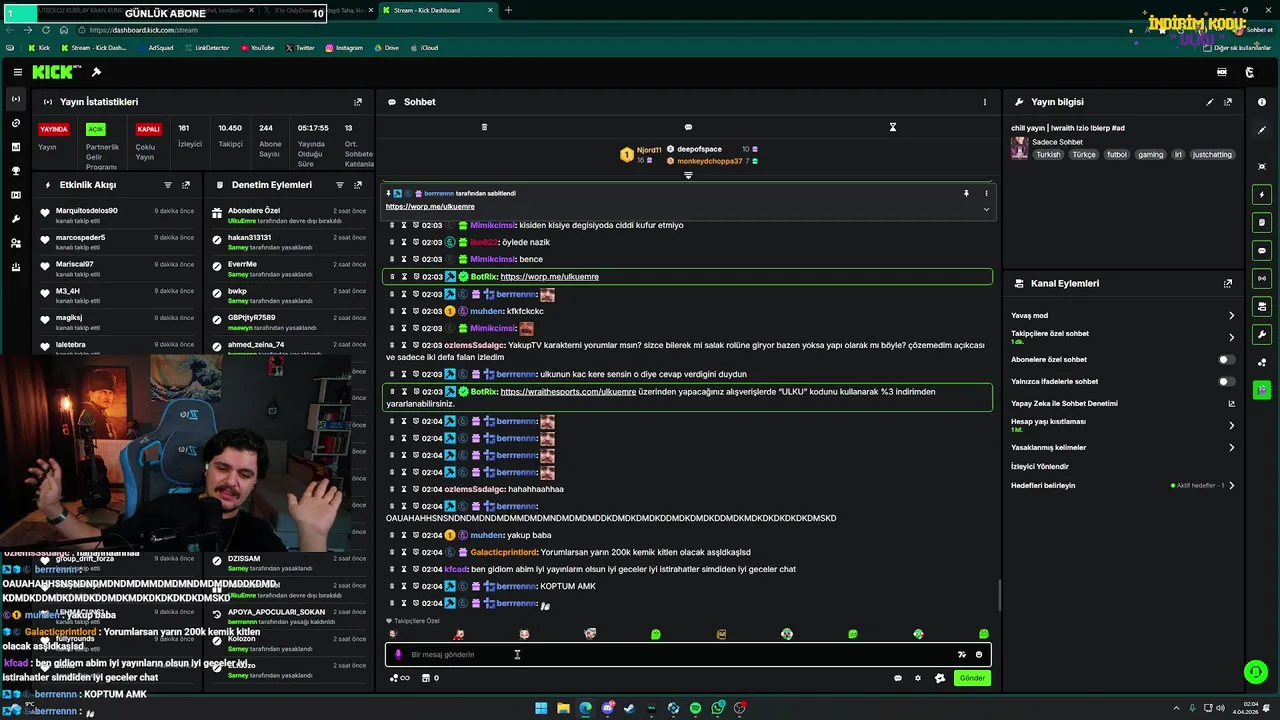The image size is (1280, 720).
Task: Expand the pinned message with chevron
Action: click(x=986, y=209)
